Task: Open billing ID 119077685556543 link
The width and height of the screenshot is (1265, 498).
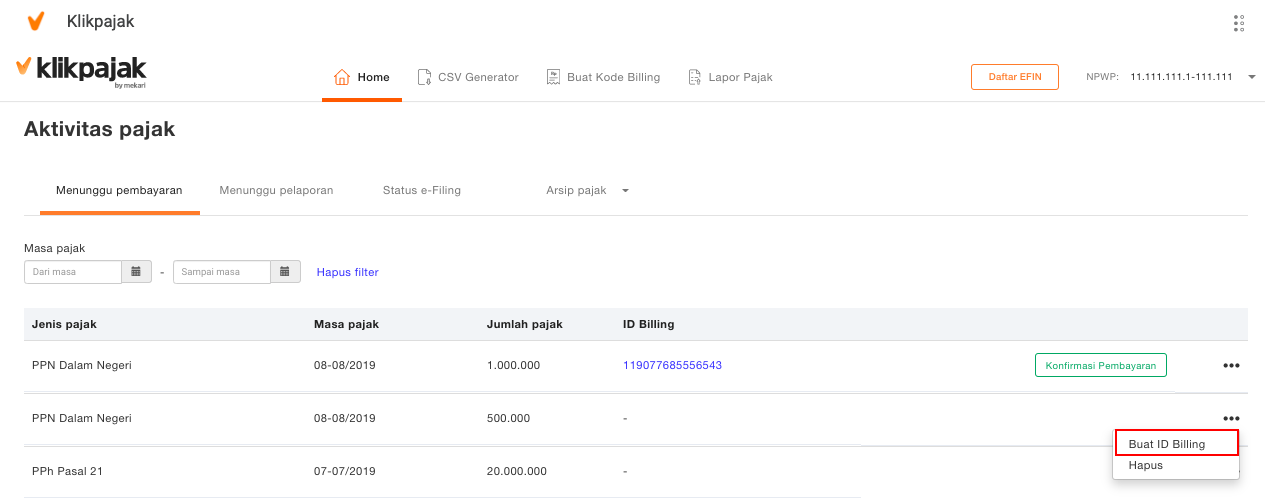Action: [672, 366]
